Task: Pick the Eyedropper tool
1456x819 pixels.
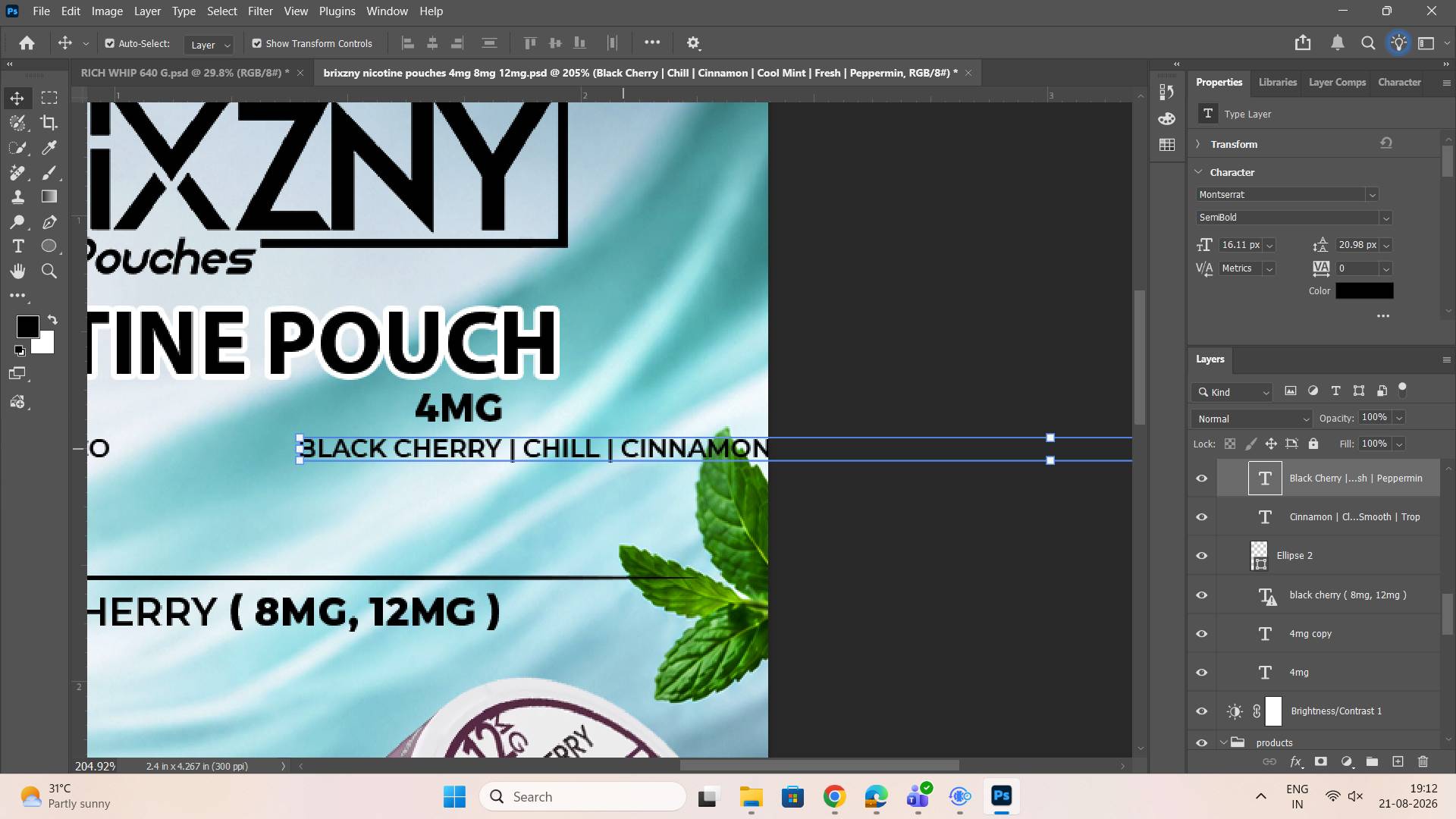Action: (x=49, y=148)
